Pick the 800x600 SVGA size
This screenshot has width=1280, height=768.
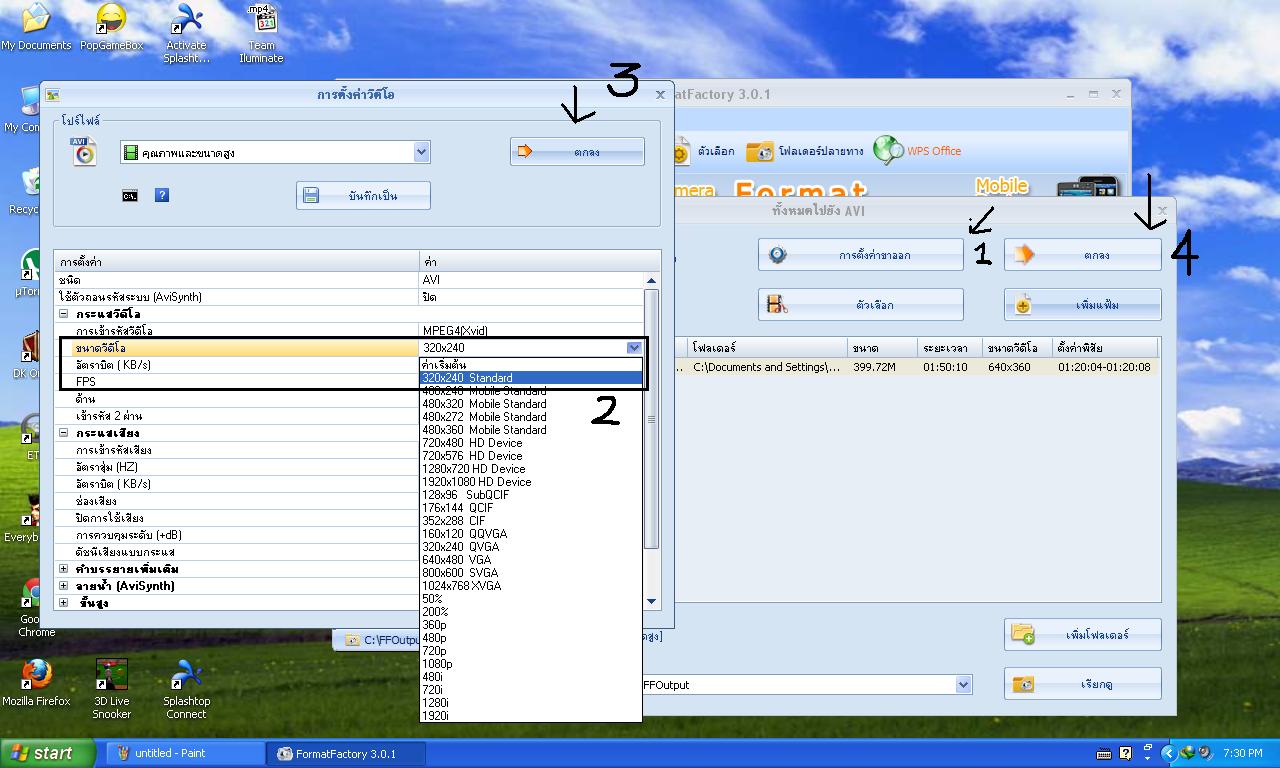pos(531,573)
